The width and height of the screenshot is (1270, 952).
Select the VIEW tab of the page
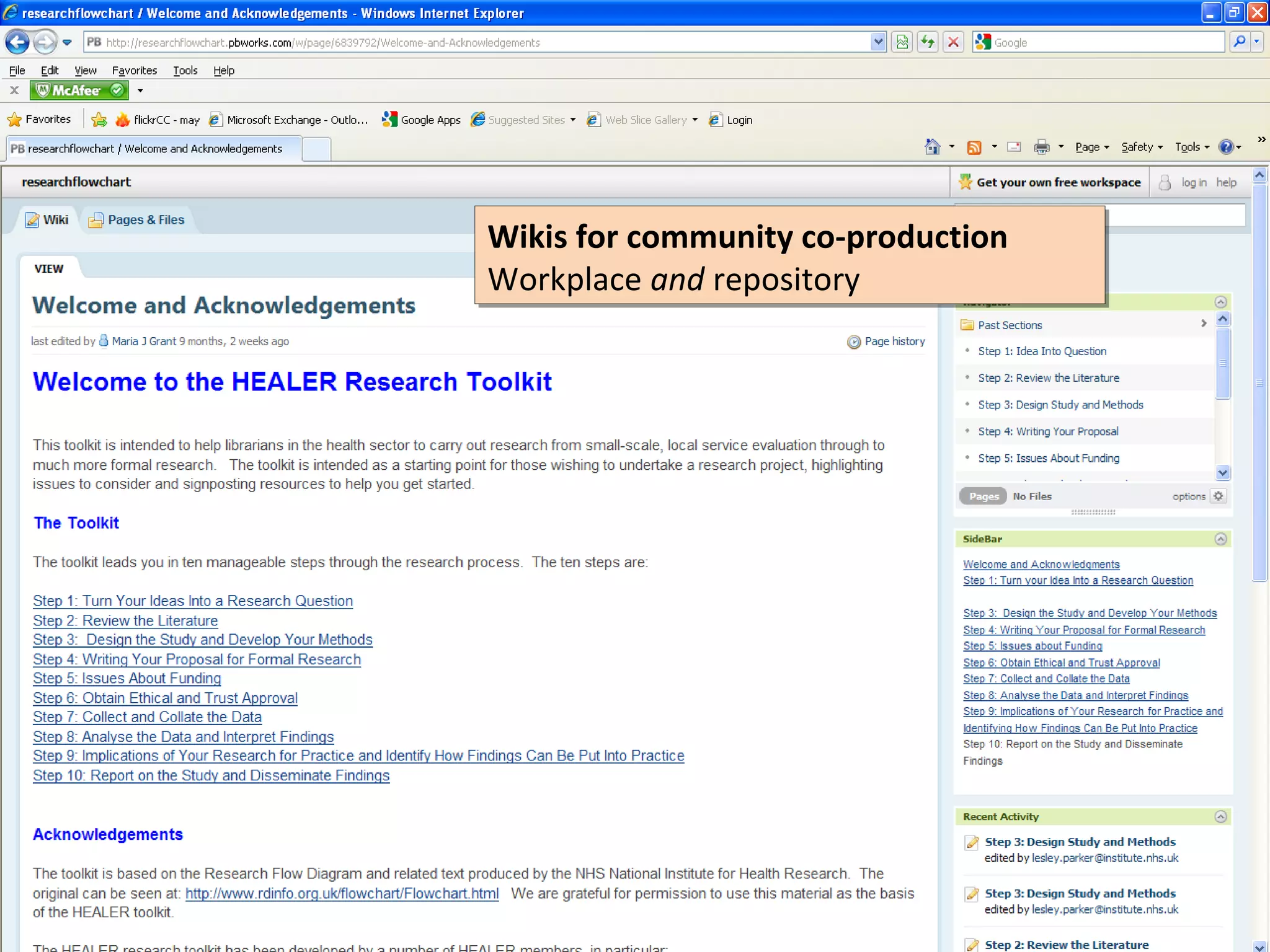click(x=48, y=268)
